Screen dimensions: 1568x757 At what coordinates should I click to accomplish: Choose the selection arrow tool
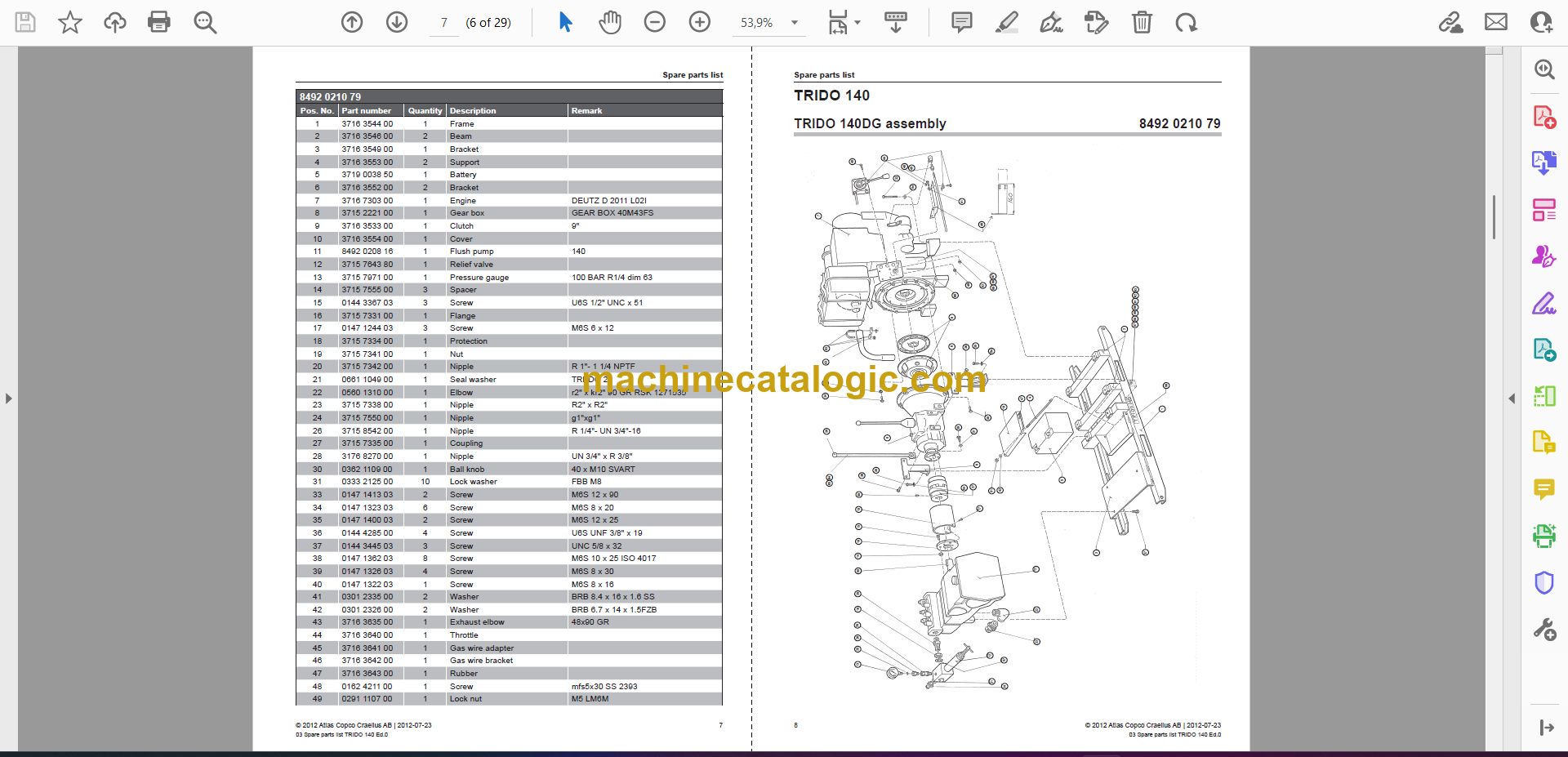point(565,22)
